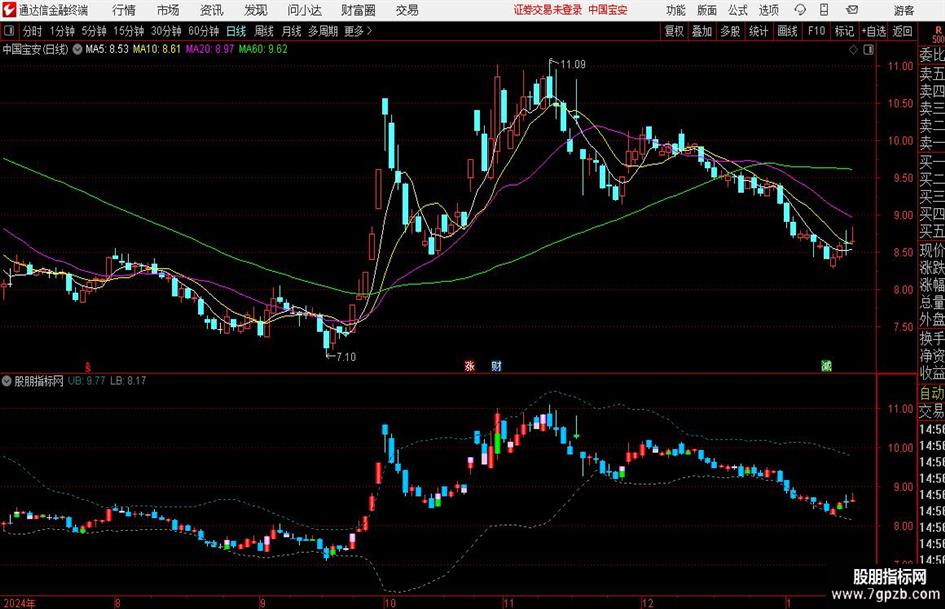The image size is (945, 609).
Task: Switch to 60分钟 period
Action: click(203, 31)
